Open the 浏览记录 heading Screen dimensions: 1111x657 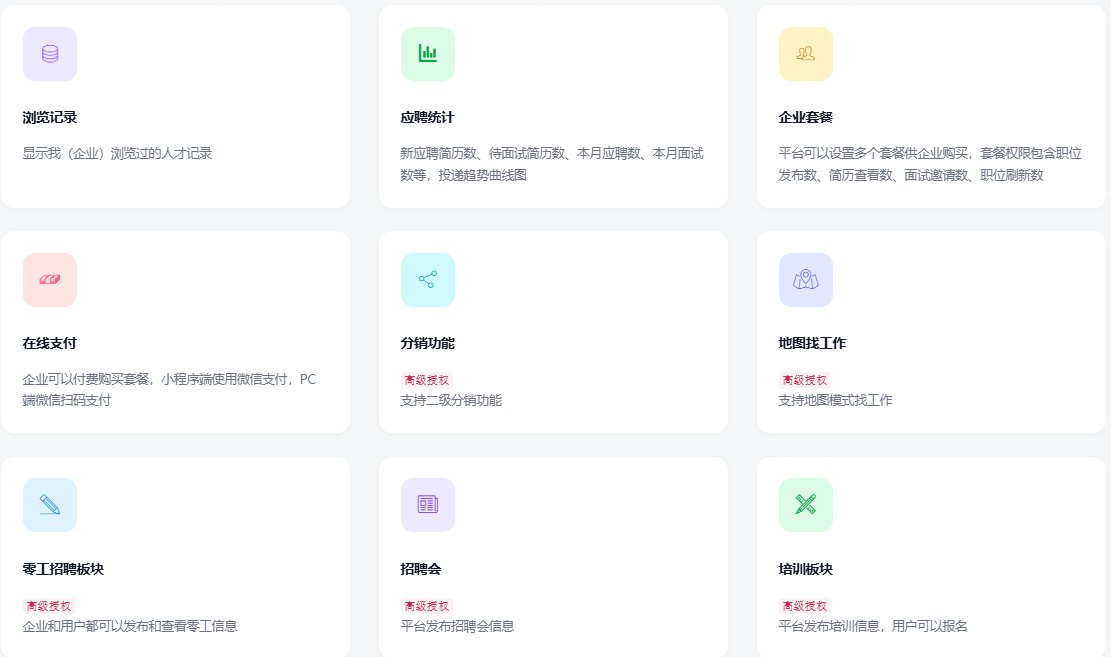(x=50, y=118)
